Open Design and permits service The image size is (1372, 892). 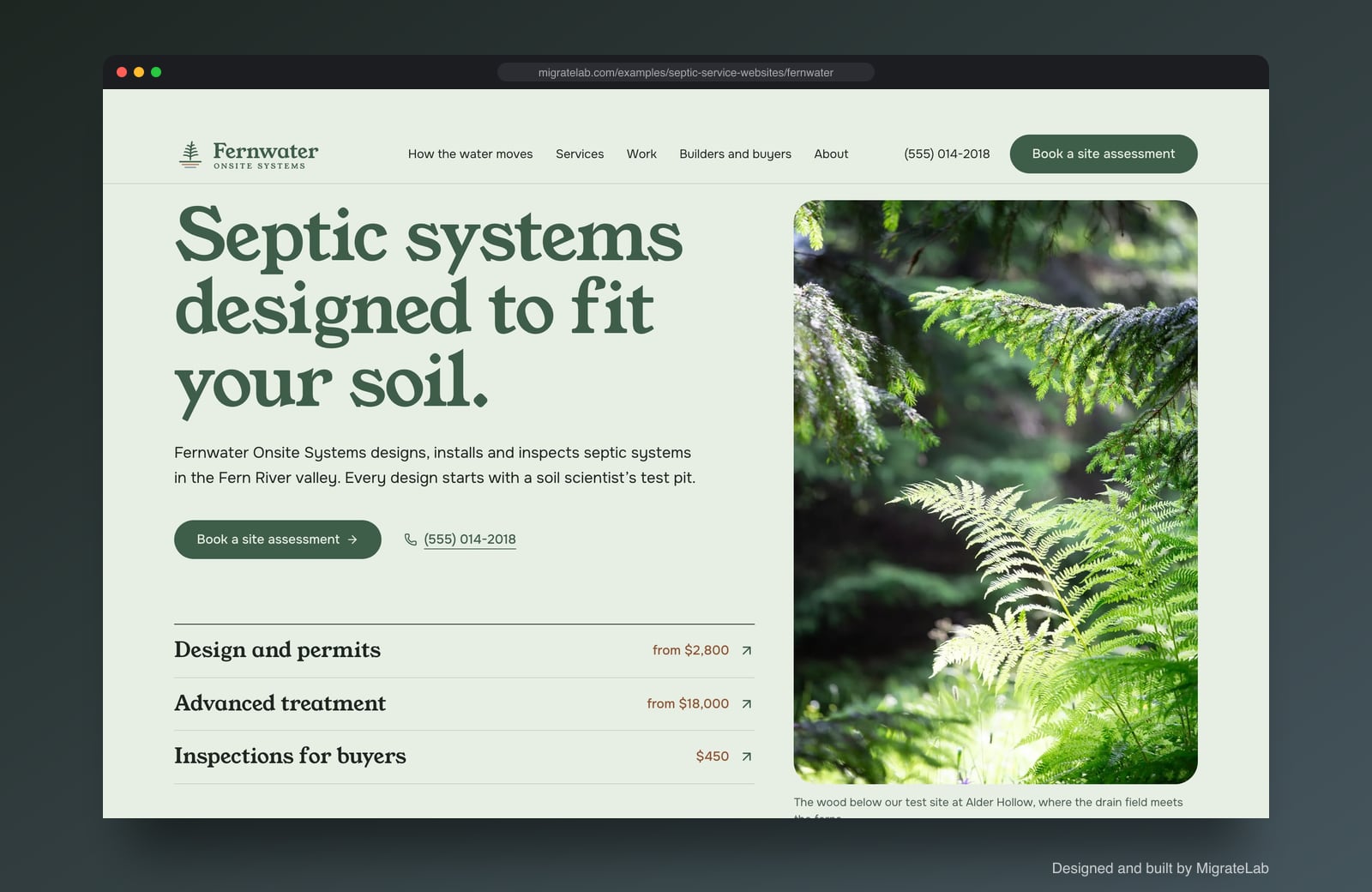[464, 651]
